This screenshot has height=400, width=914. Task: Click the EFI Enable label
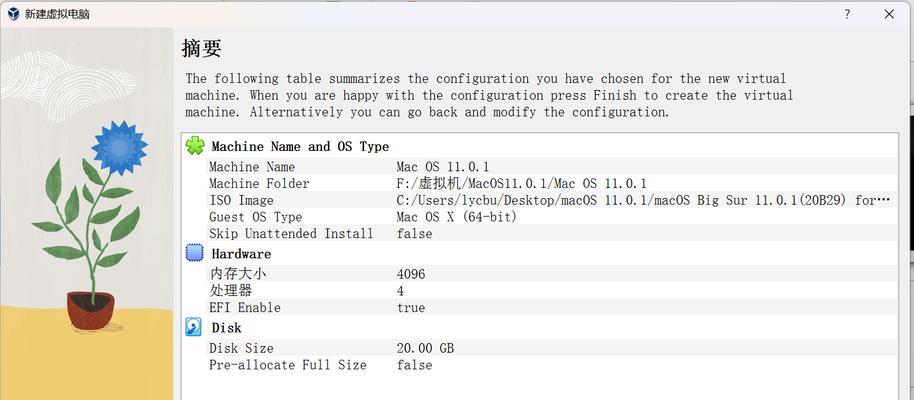point(245,307)
